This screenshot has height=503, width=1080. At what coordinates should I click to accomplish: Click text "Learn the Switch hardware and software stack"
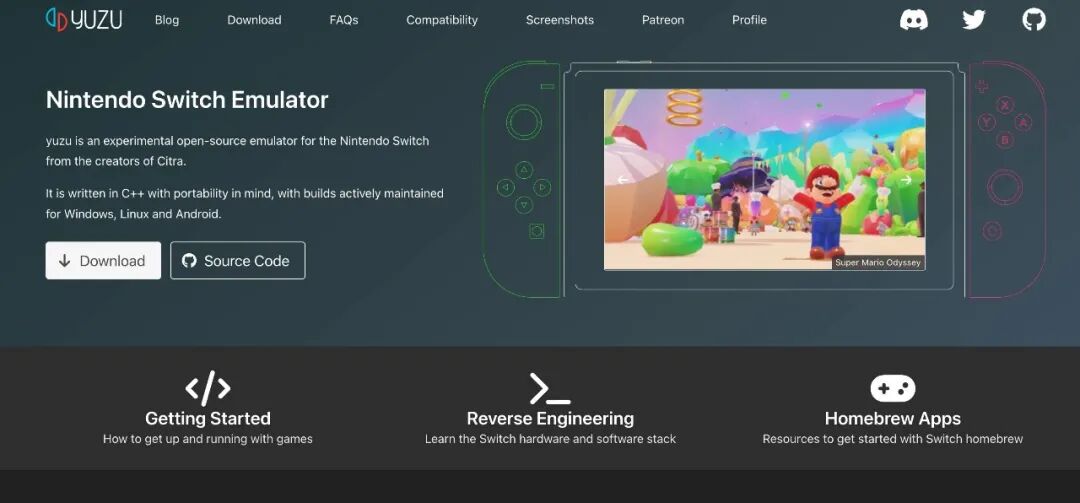pyautogui.click(x=550, y=439)
